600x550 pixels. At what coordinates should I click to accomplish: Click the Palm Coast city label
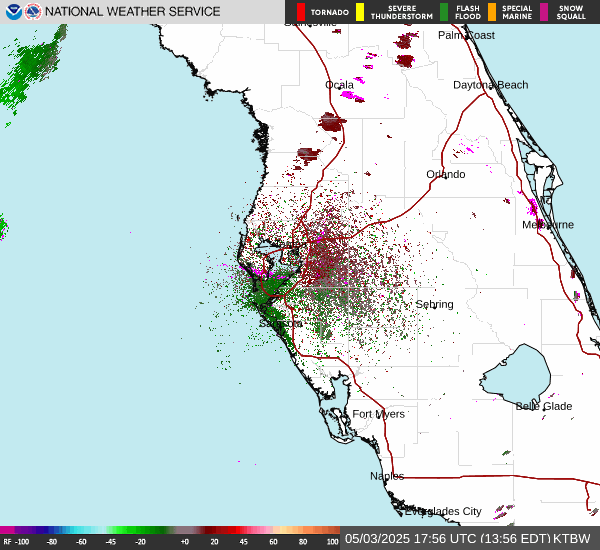pyautogui.click(x=466, y=35)
